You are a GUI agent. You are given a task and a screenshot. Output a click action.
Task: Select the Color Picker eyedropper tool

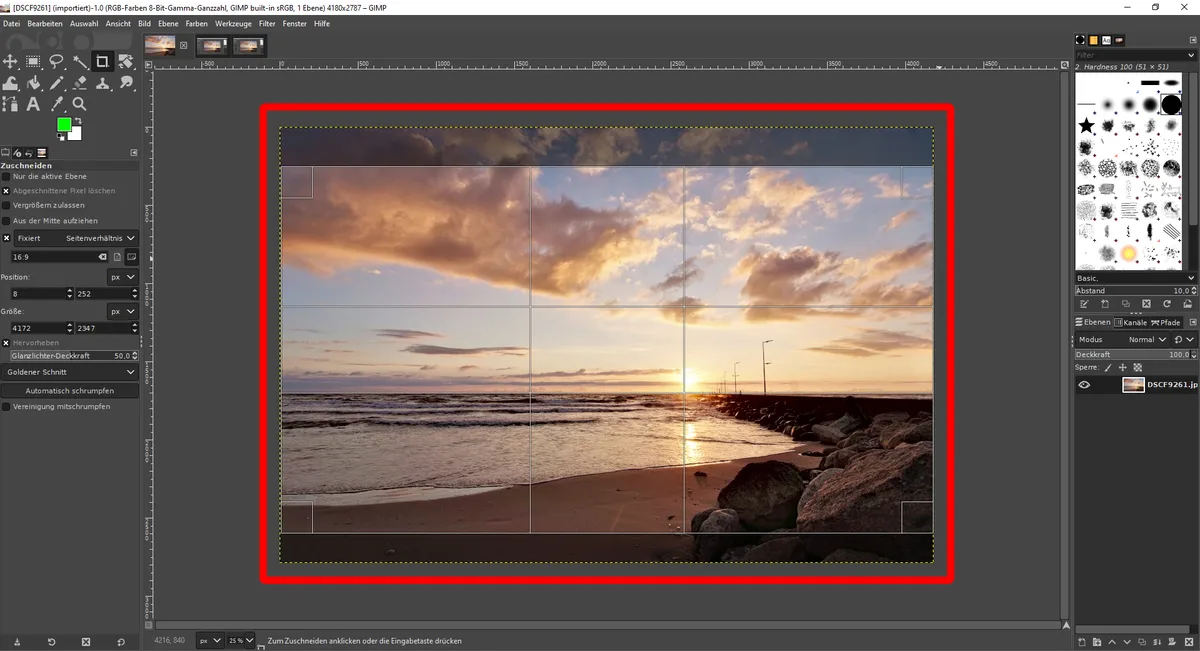56,104
